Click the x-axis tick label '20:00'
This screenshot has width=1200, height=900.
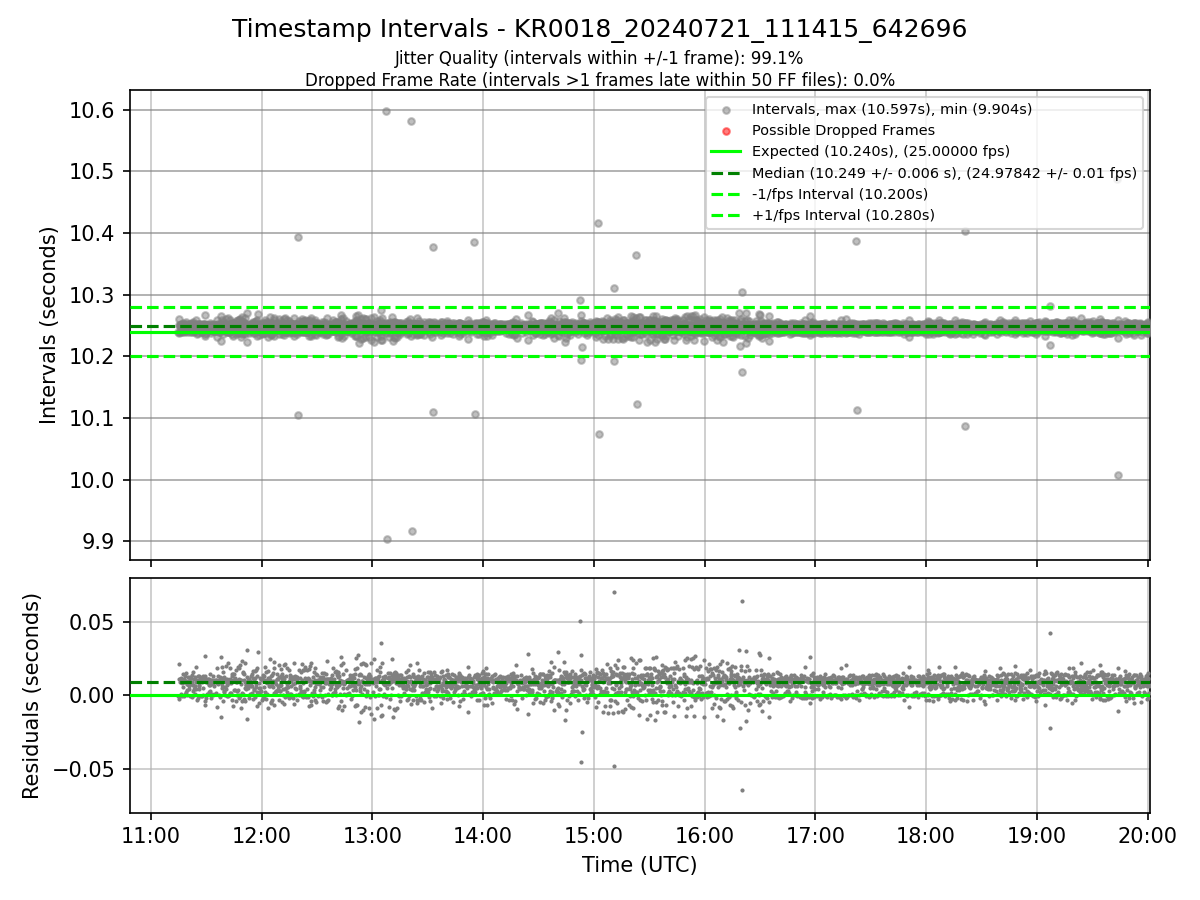[1147, 835]
